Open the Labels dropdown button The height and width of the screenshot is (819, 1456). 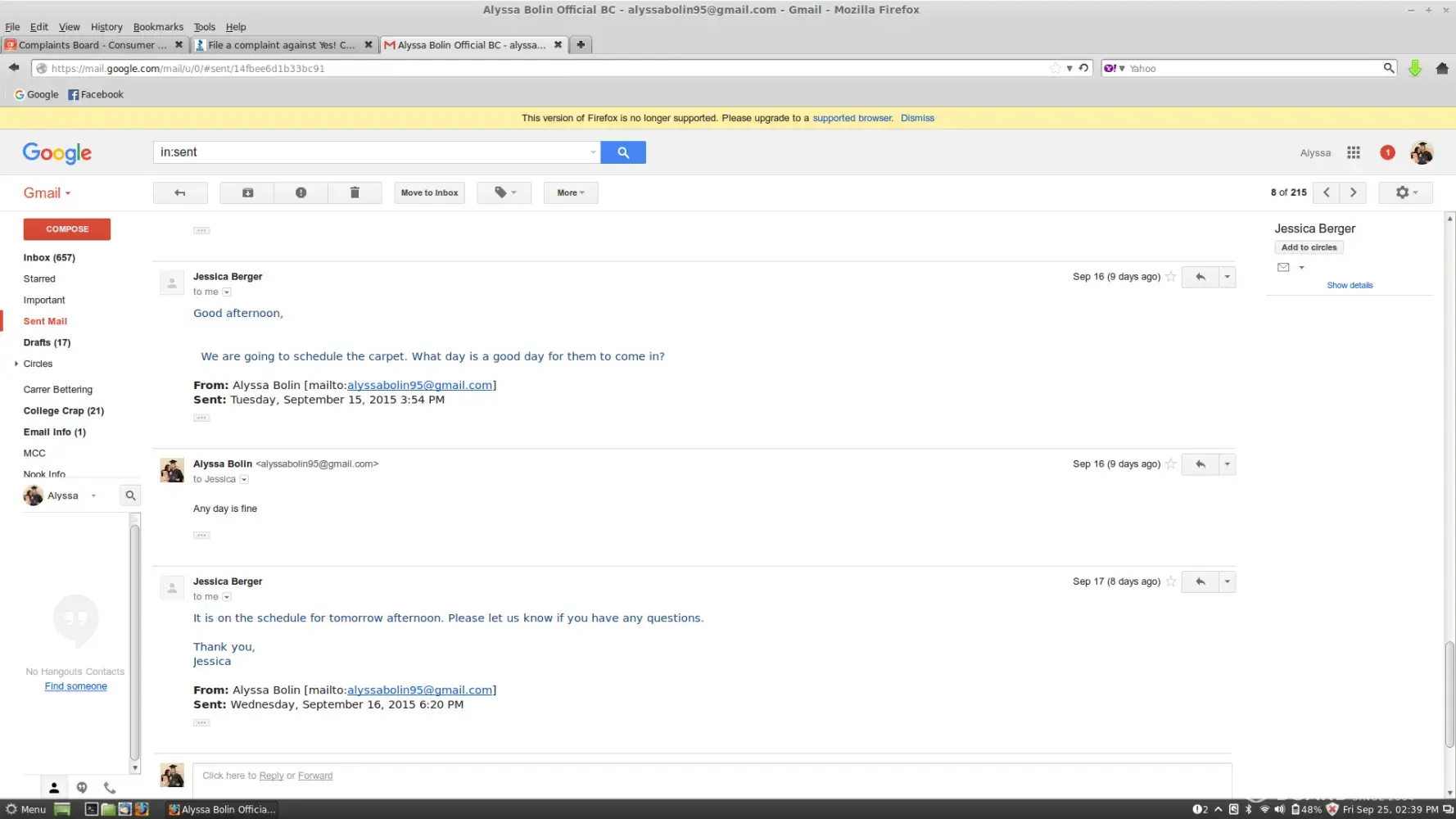pos(504,192)
